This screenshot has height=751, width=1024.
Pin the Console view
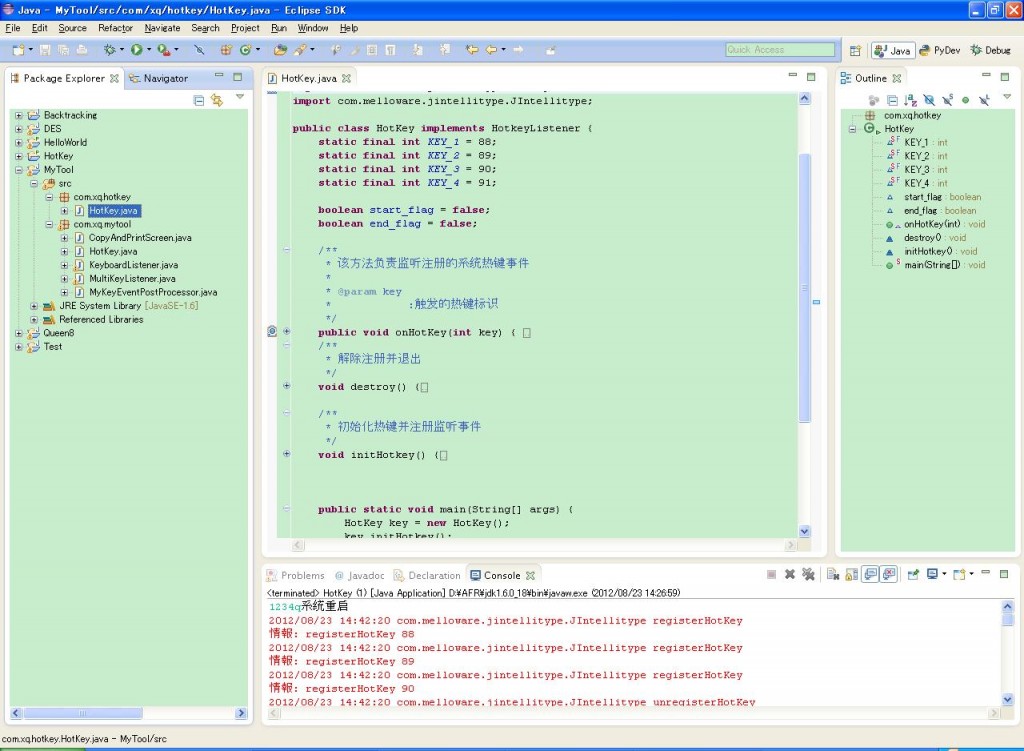[x=912, y=575]
